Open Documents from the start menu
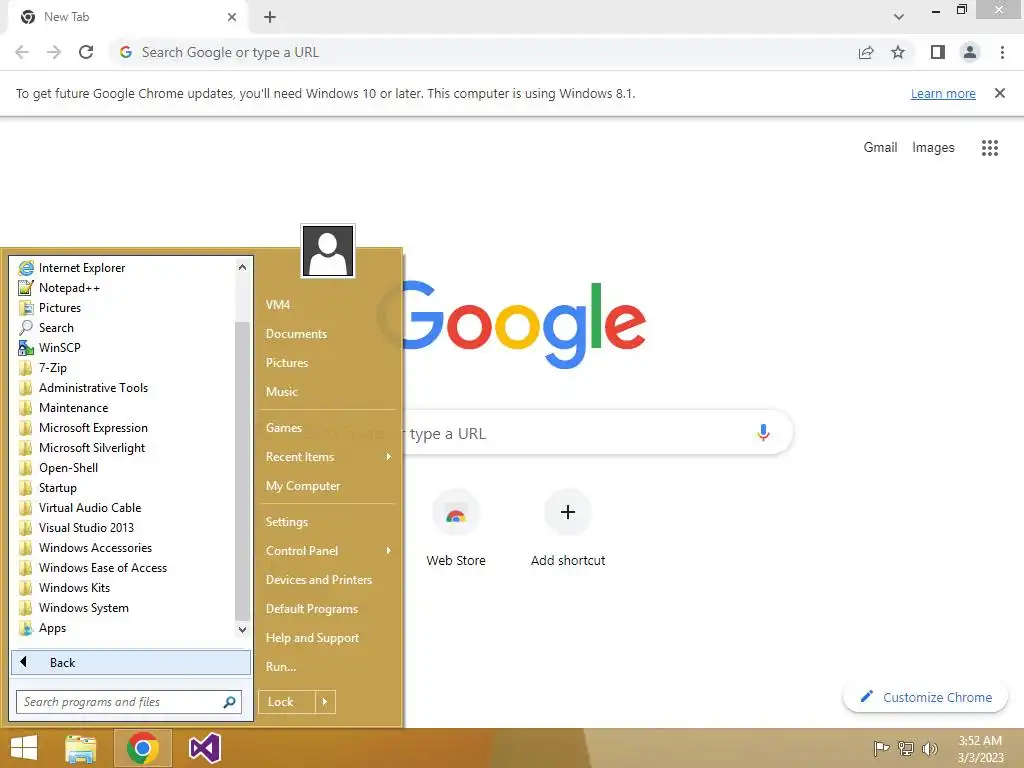 tap(296, 334)
